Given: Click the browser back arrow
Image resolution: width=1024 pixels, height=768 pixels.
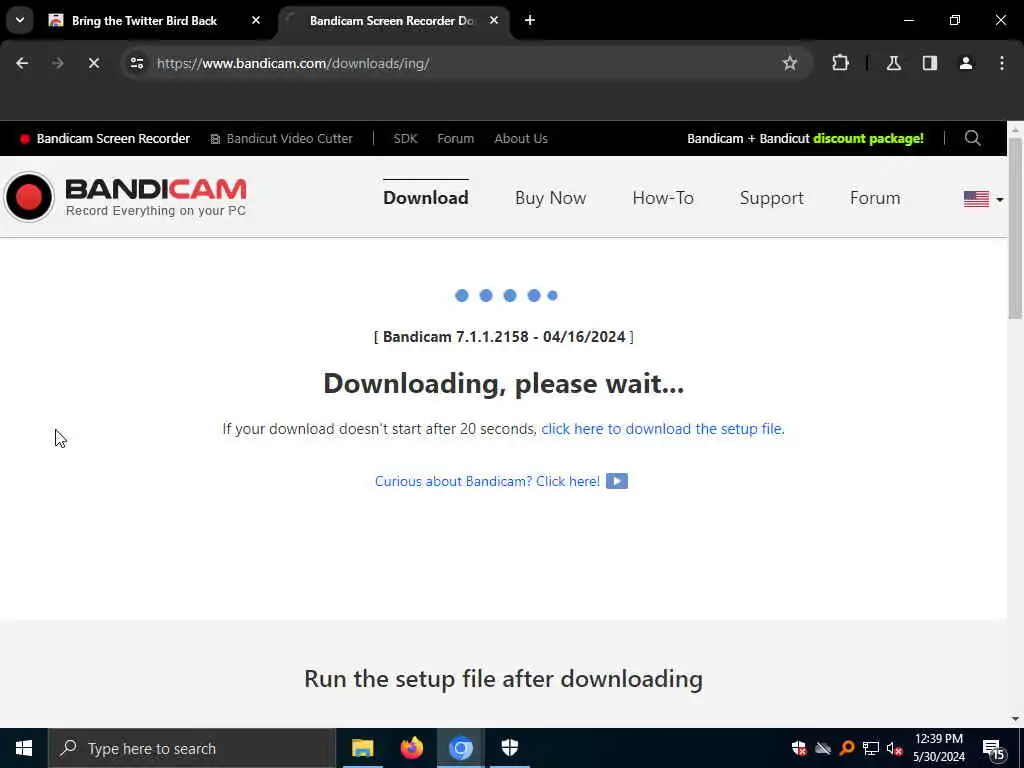Looking at the screenshot, I should coord(22,63).
